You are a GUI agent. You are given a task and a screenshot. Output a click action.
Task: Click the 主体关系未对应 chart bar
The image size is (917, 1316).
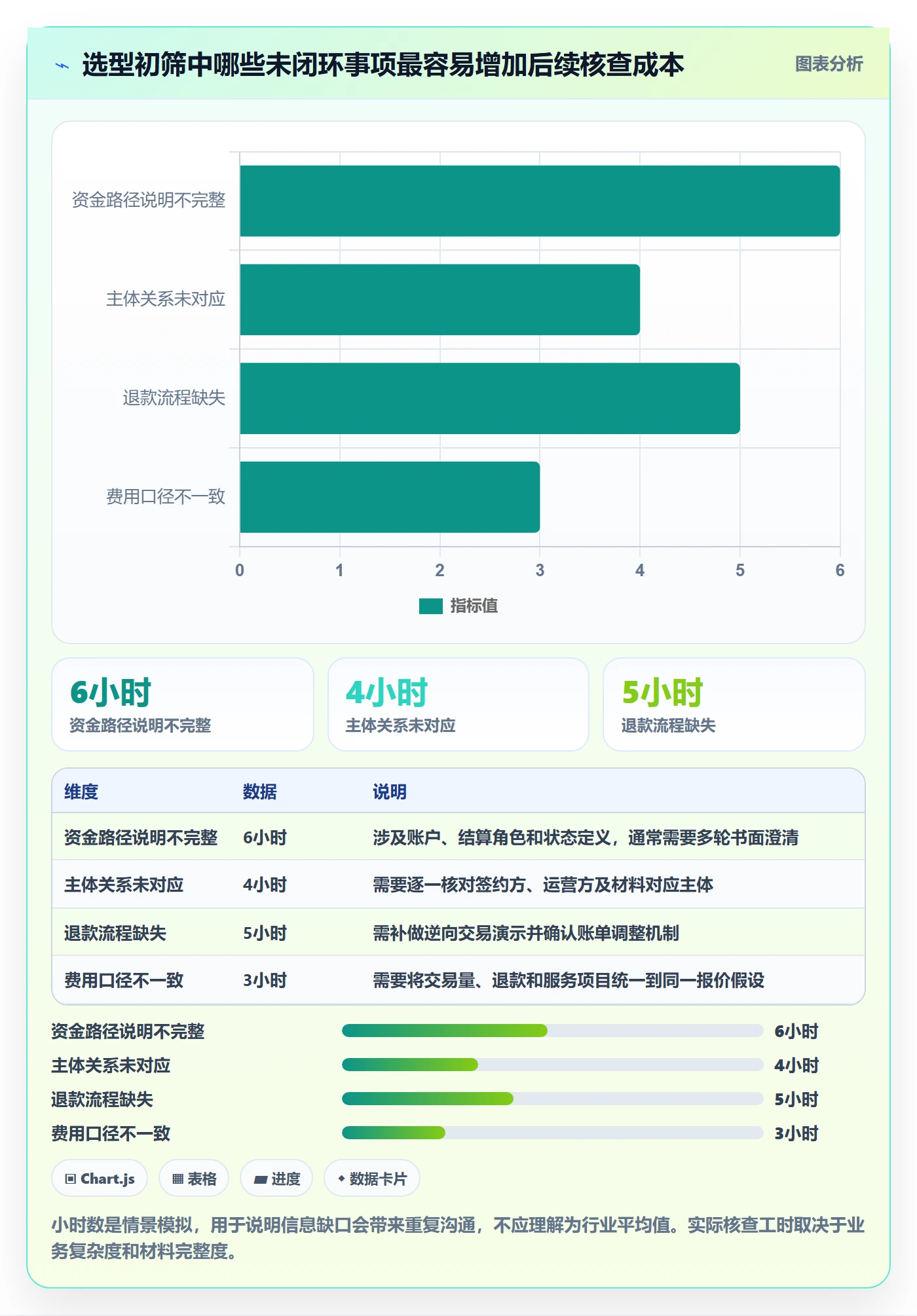(x=440, y=300)
